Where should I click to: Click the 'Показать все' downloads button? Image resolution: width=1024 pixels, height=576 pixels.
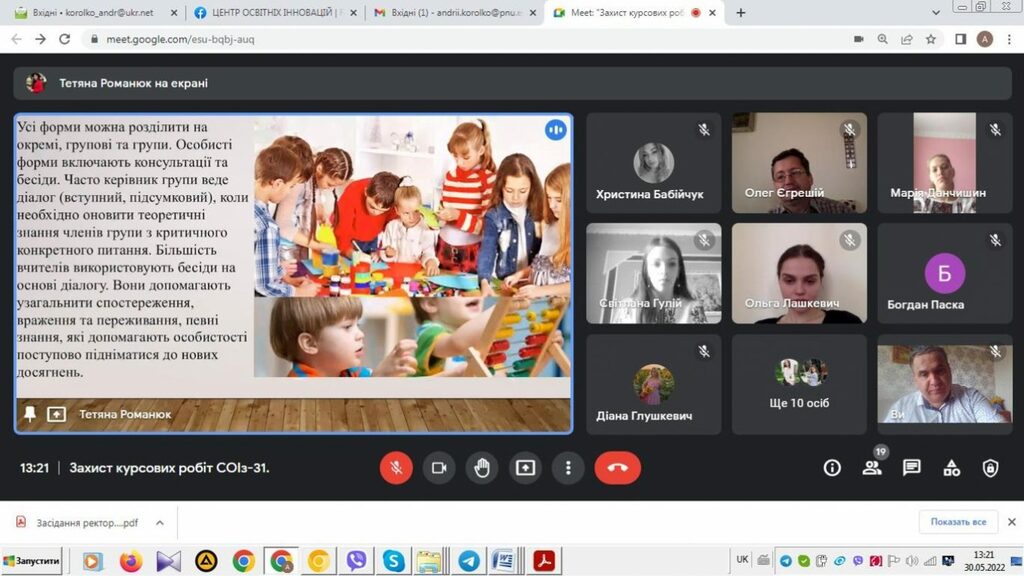coord(958,522)
